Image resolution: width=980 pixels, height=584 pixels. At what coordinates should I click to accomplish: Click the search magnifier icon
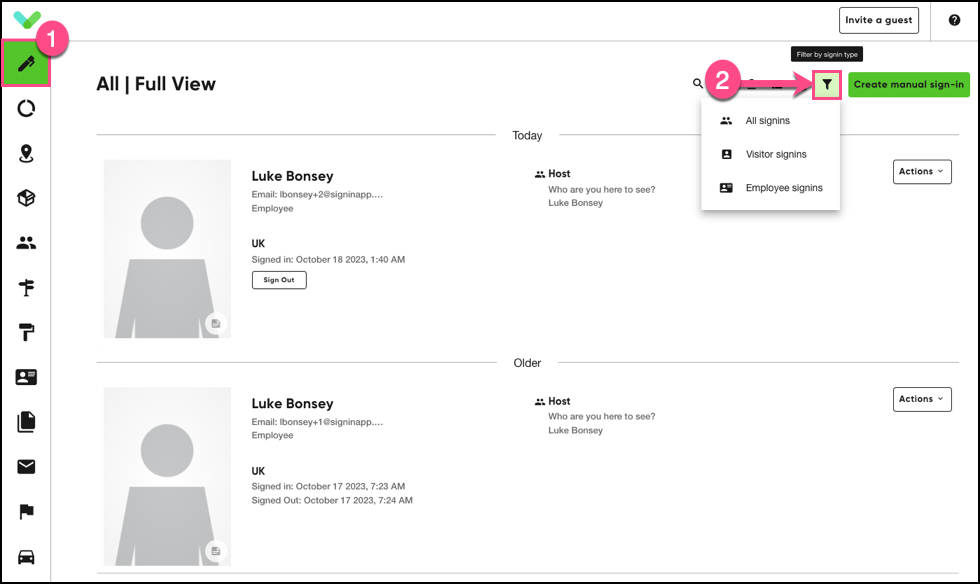(x=697, y=84)
